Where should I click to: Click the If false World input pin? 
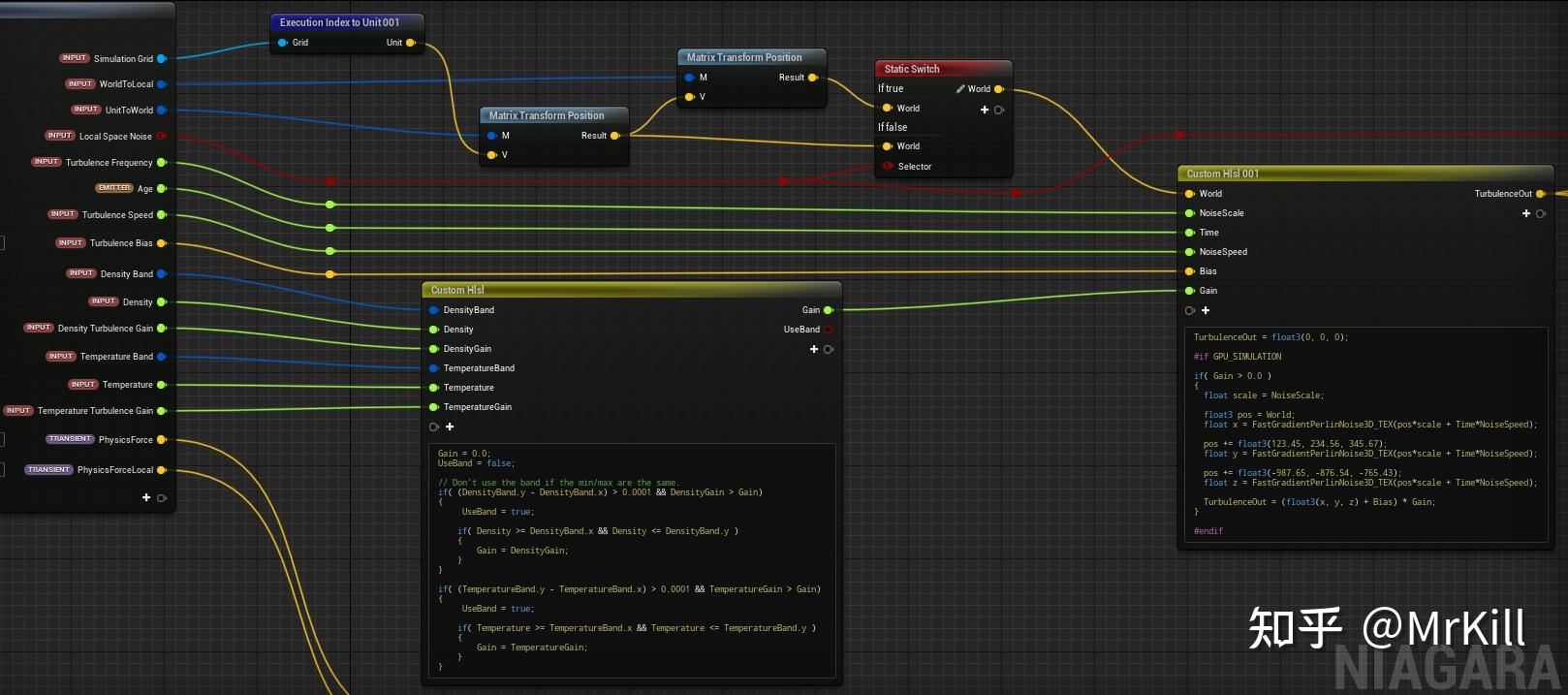pyautogui.click(x=888, y=146)
